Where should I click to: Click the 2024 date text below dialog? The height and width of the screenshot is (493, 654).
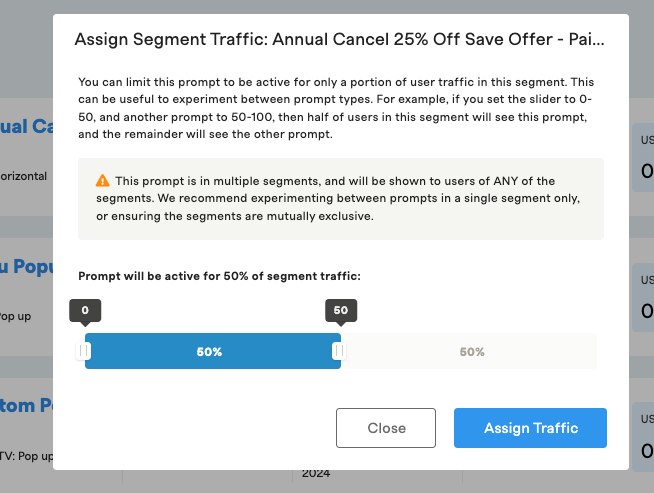coord(316,473)
